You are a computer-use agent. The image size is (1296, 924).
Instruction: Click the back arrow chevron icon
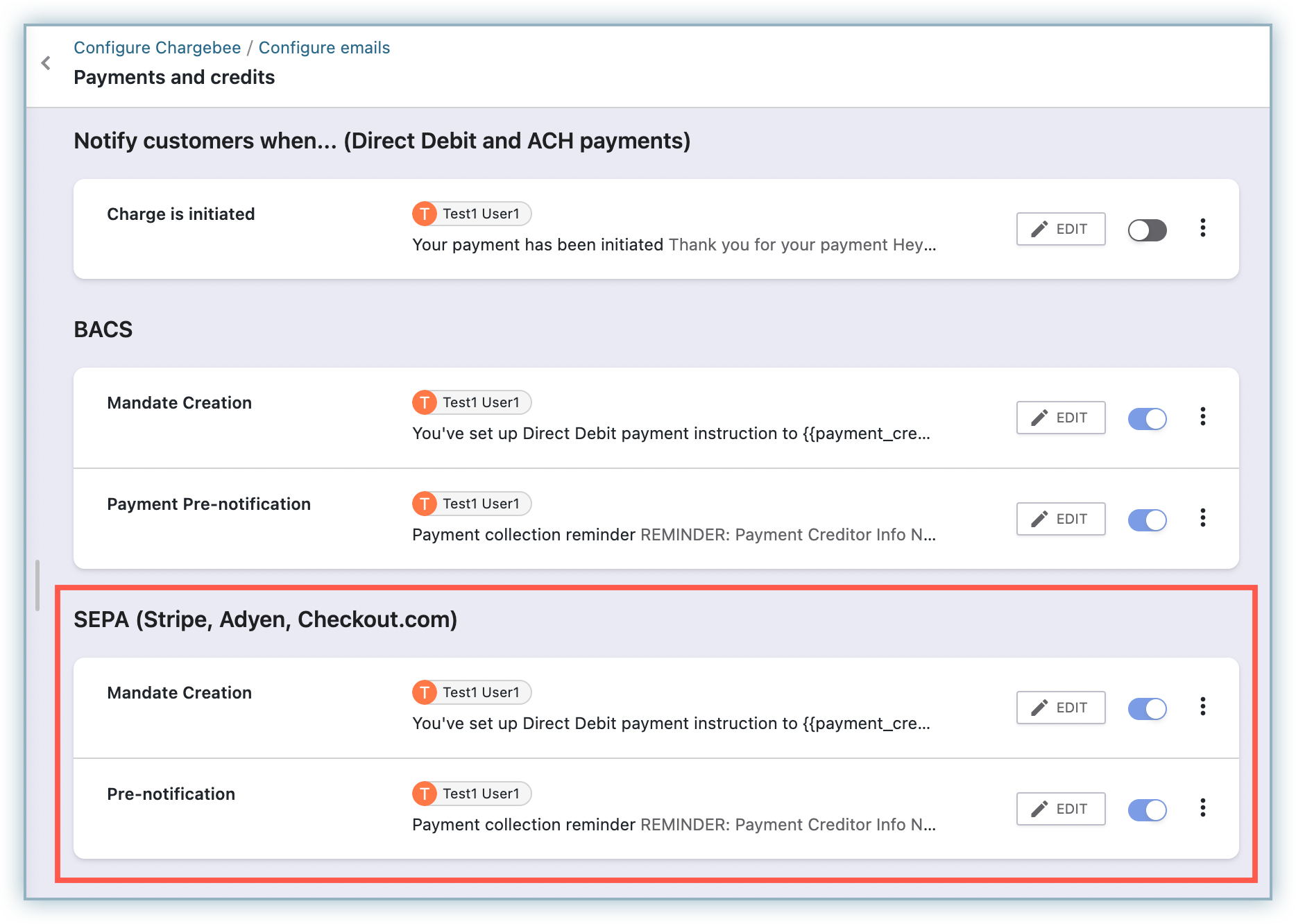(x=46, y=63)
